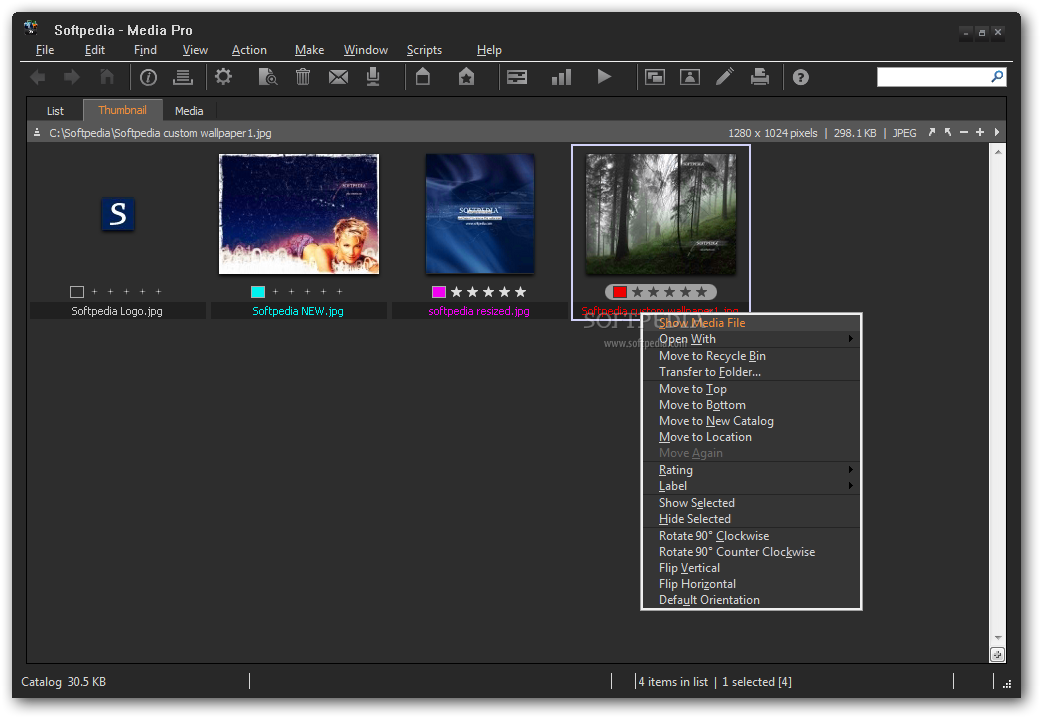Click white label box under Softpedia Logo.jpg
1041x718 pixels.
pos(77,292)
